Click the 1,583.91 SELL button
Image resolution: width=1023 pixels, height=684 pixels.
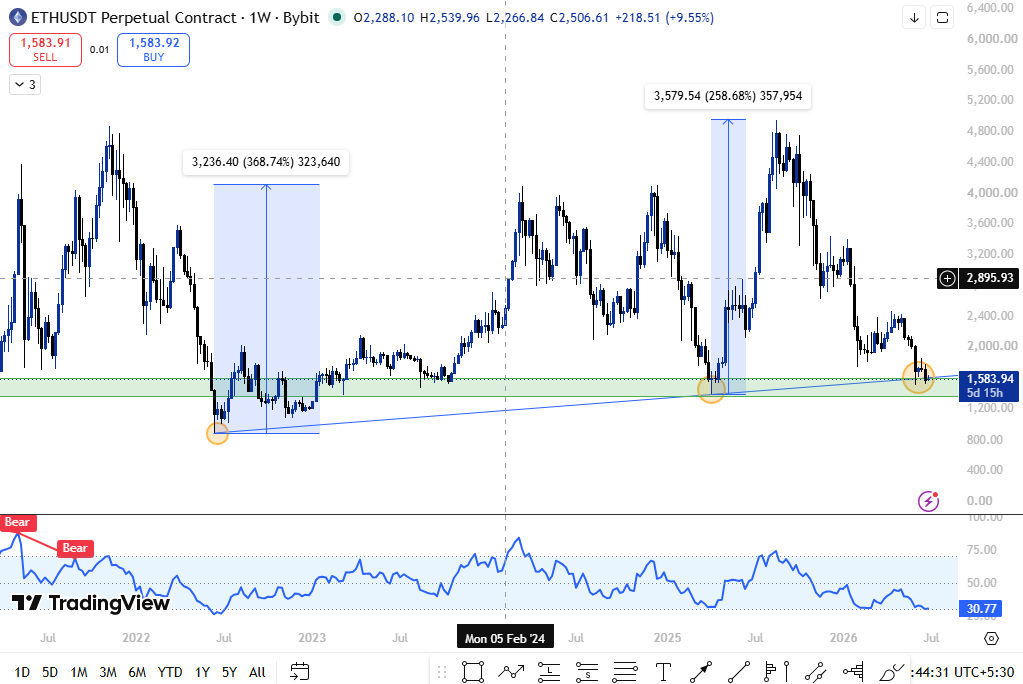tap(45, 50)
